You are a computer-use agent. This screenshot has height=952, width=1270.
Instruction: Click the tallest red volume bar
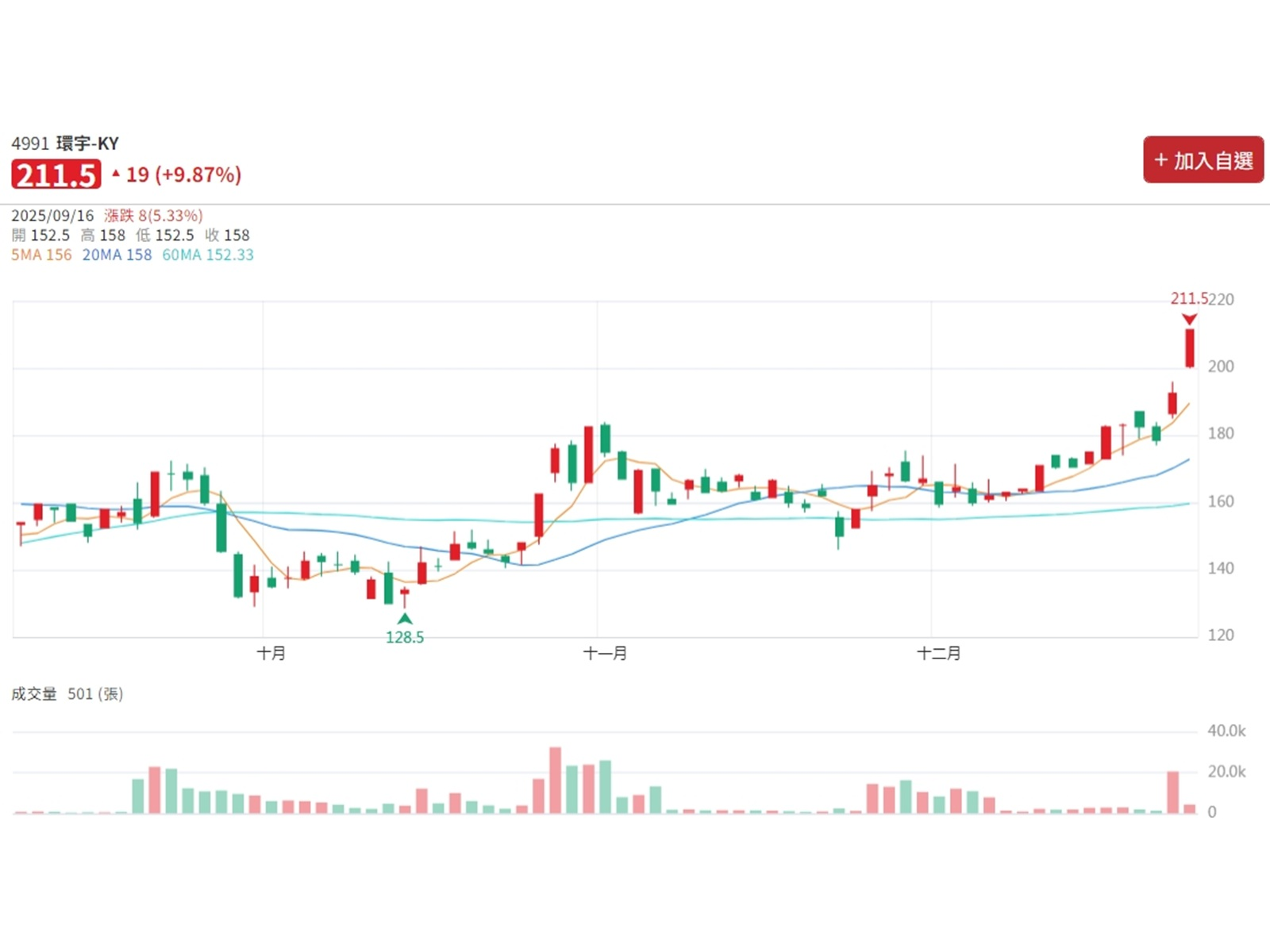tap(556, 780)
